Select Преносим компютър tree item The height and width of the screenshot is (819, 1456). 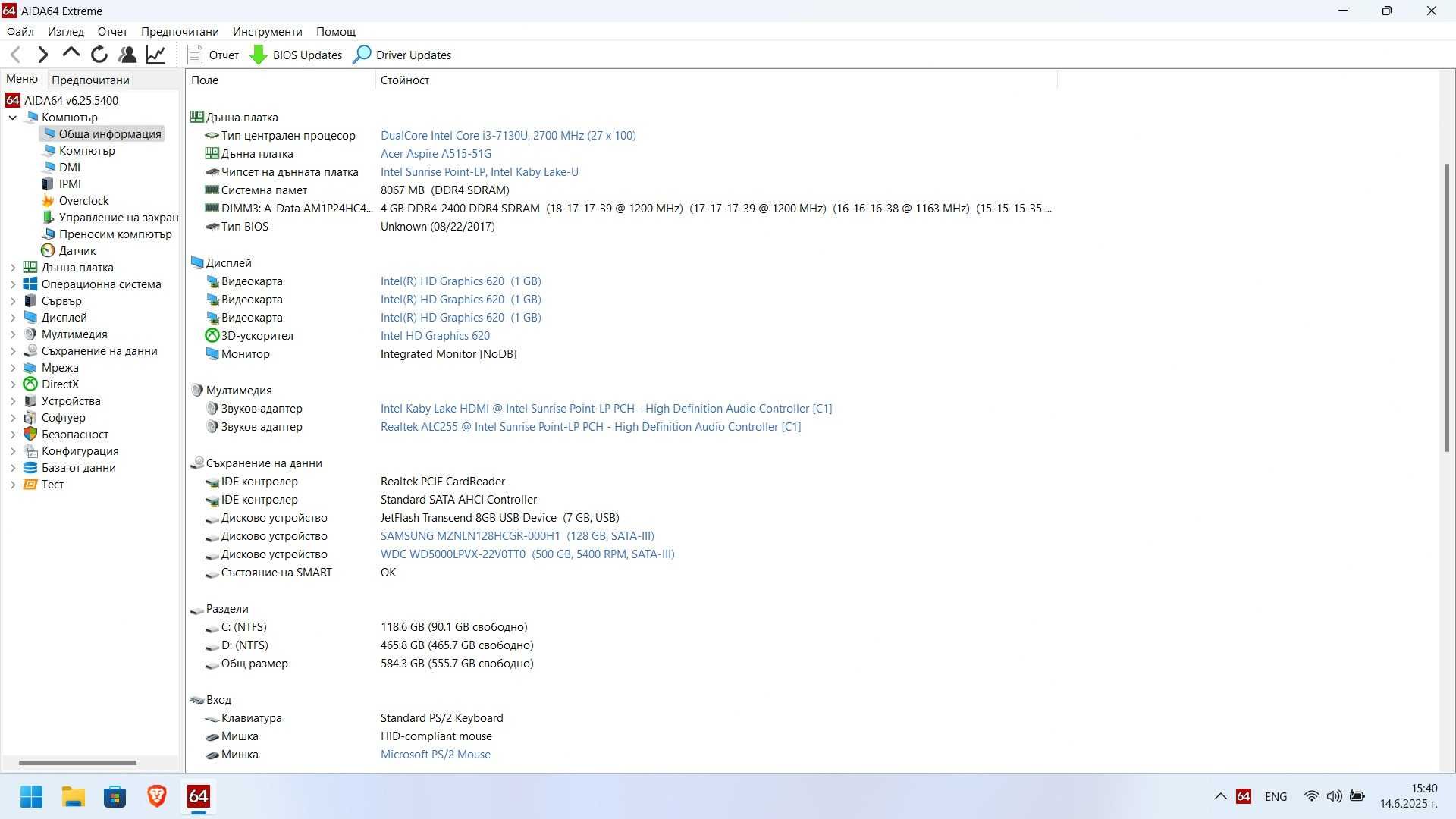[107, 234]
